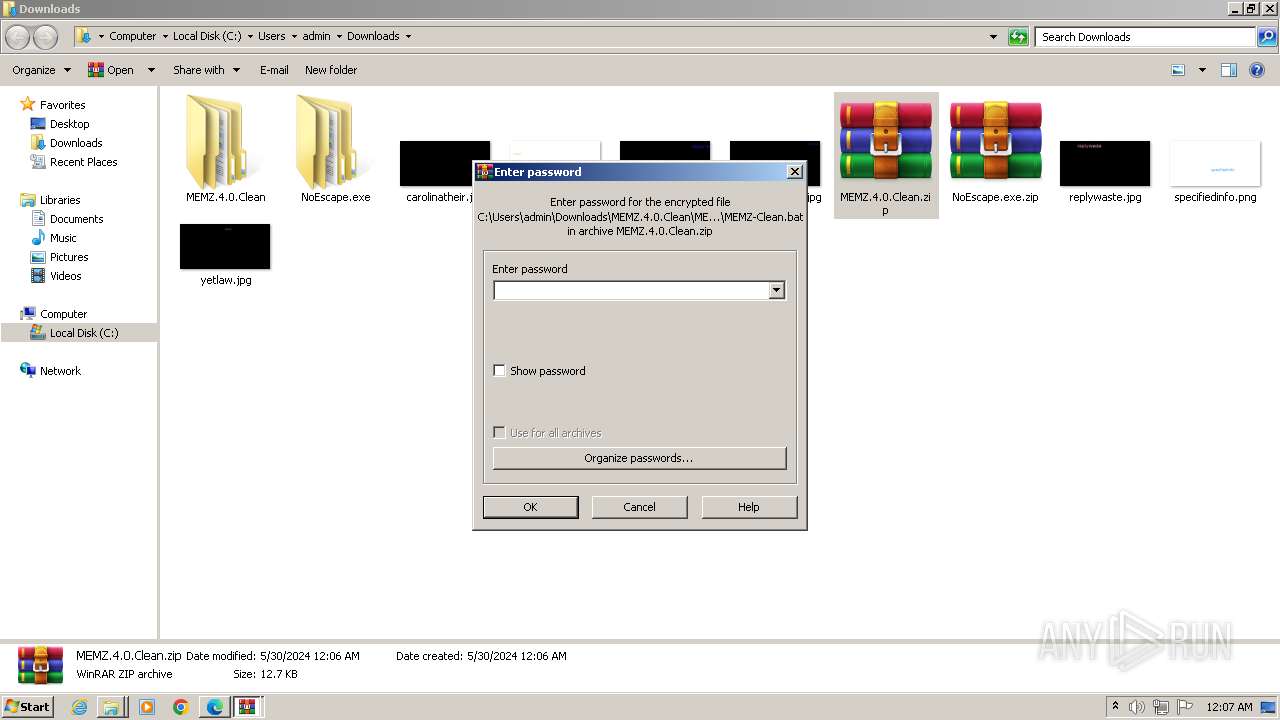Screen dimensions: 1280x720
Task: Expand the Open button dropdown arrow
Action: pos(151,70)
